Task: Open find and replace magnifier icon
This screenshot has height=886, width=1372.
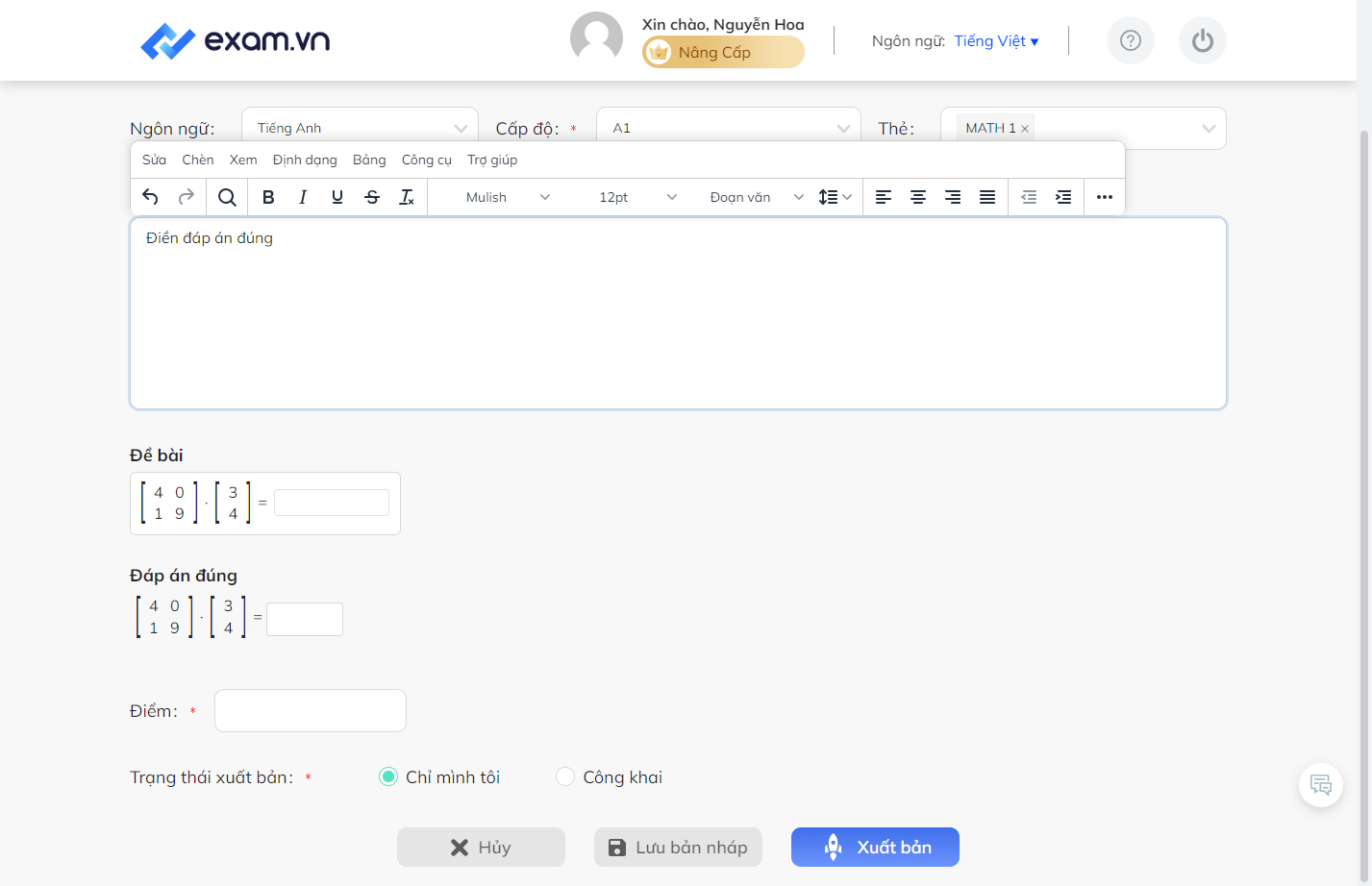Action: tap(227, 197)
